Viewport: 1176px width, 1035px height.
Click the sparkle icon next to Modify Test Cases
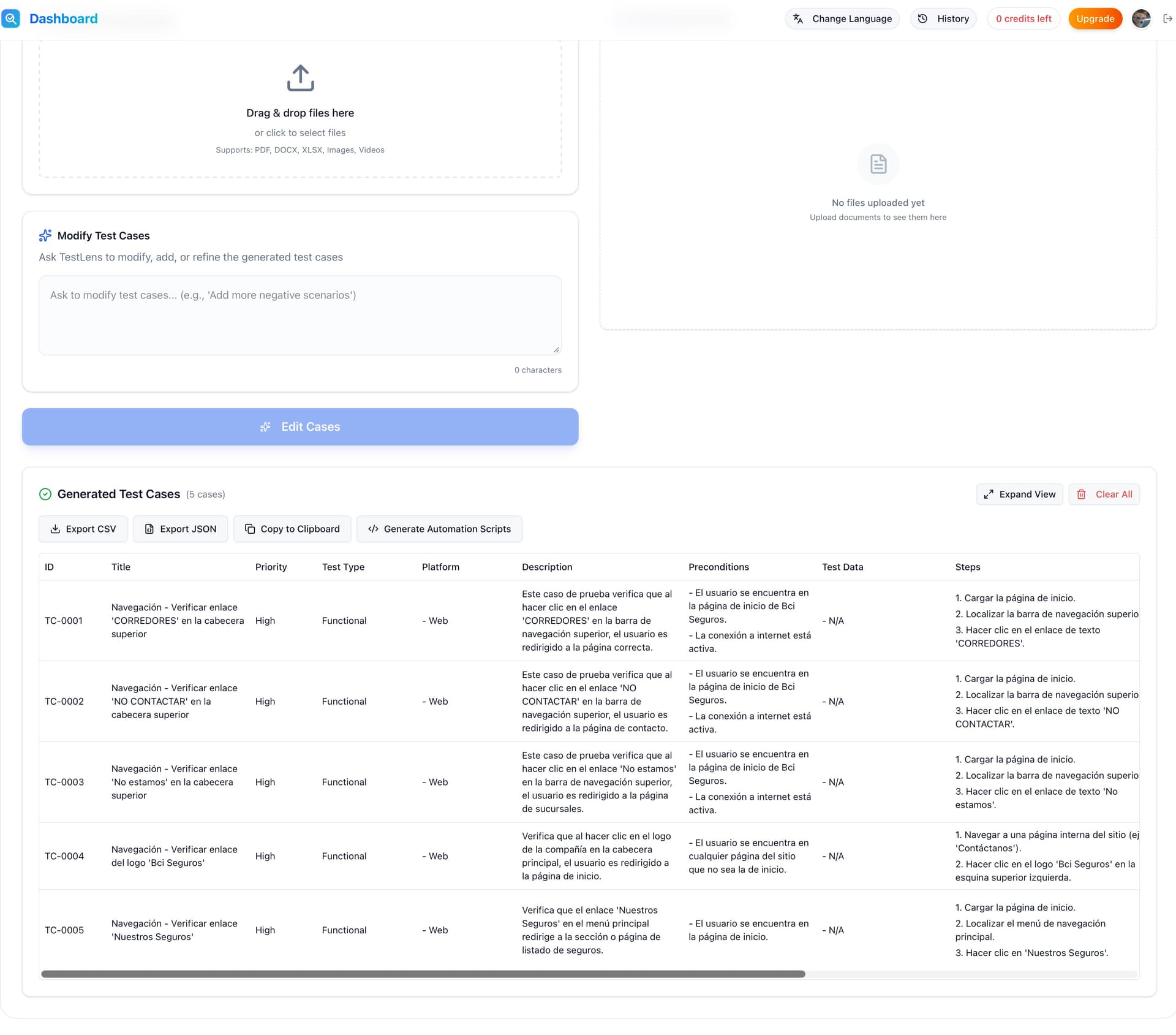pyautogui.click(x=45, y=236)
